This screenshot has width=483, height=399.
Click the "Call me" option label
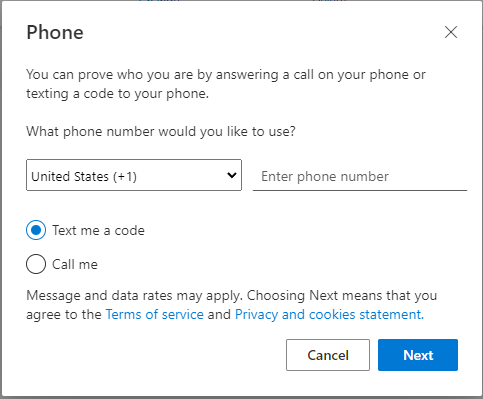75,264
